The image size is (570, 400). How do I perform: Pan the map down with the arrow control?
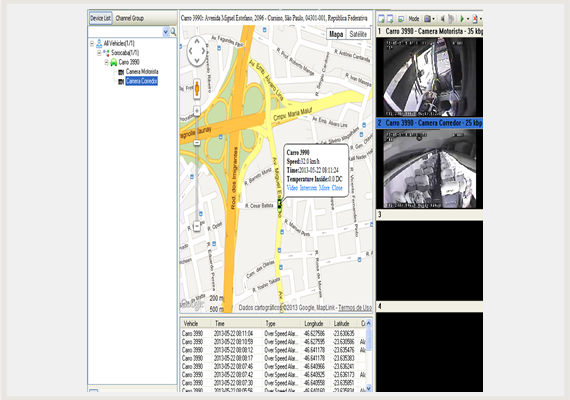point(197,61)
